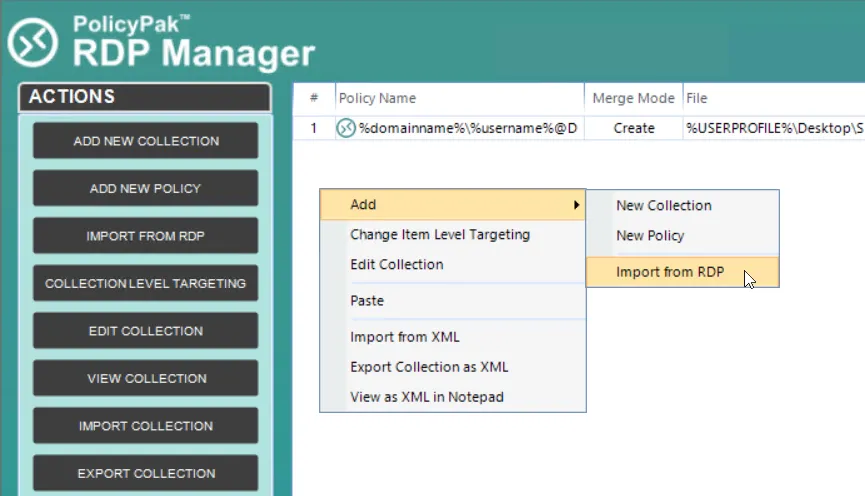865x496 pixels.
Task: Choose Change Item Level Targeting
Action: [x=452, y=234]
